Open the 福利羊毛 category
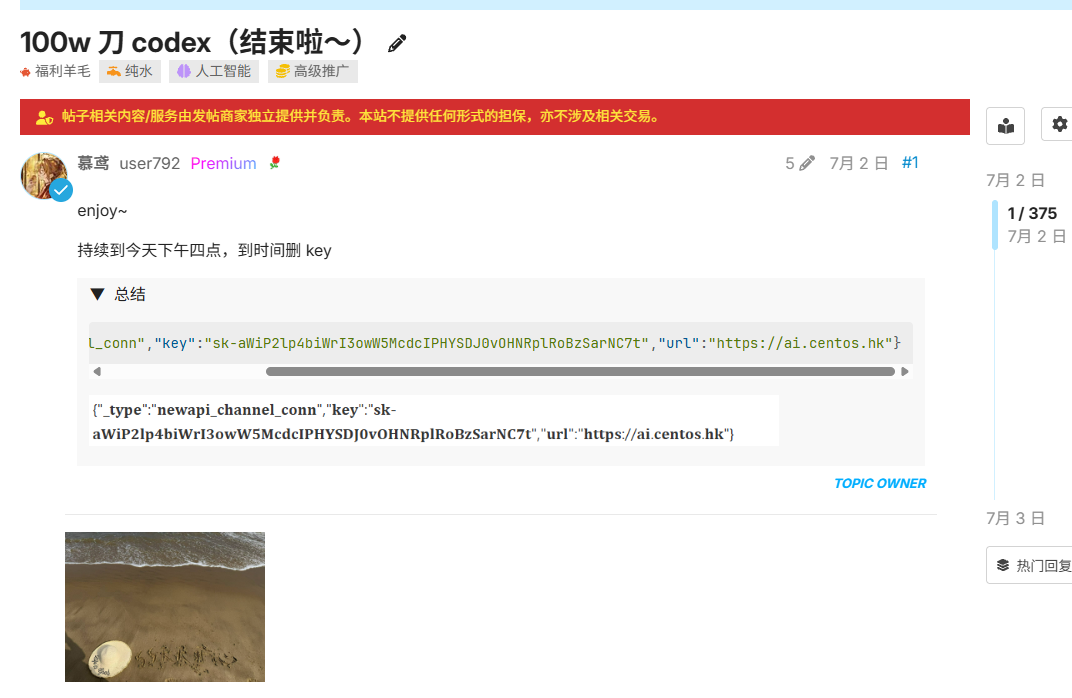Viewport: 1072px width, 698px height. pos(55,71)
